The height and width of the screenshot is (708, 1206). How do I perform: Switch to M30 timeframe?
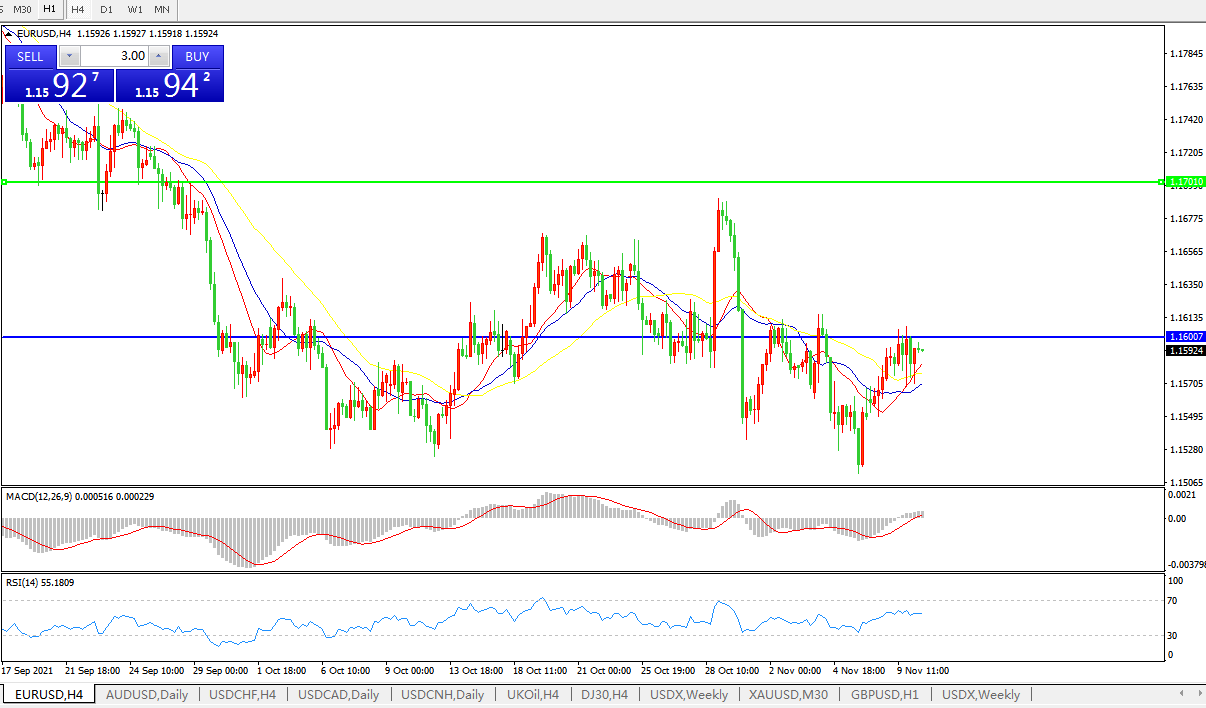point(22,9)
